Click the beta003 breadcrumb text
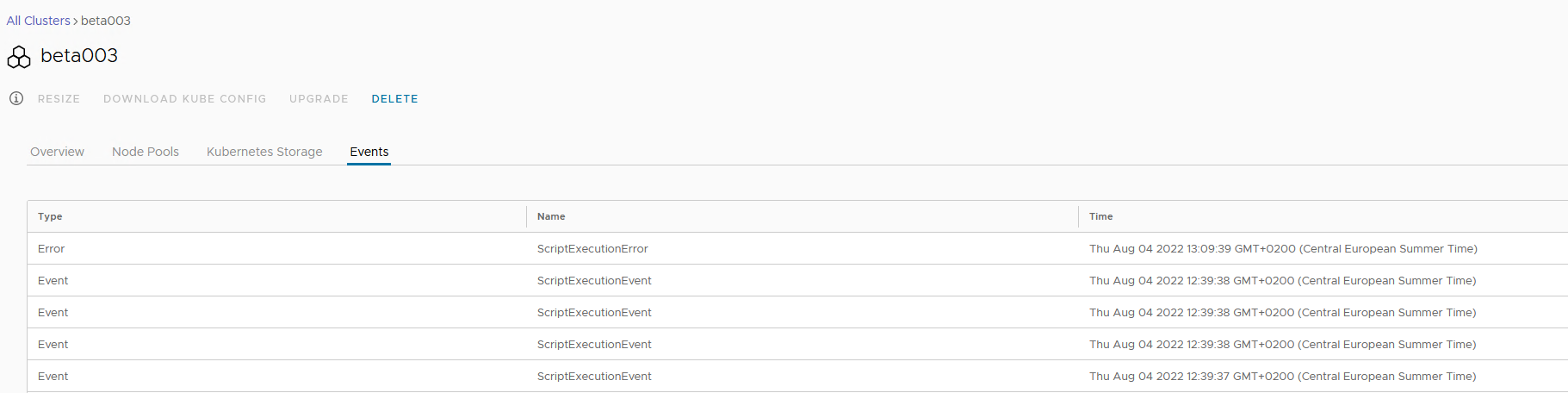 point(106,21)
